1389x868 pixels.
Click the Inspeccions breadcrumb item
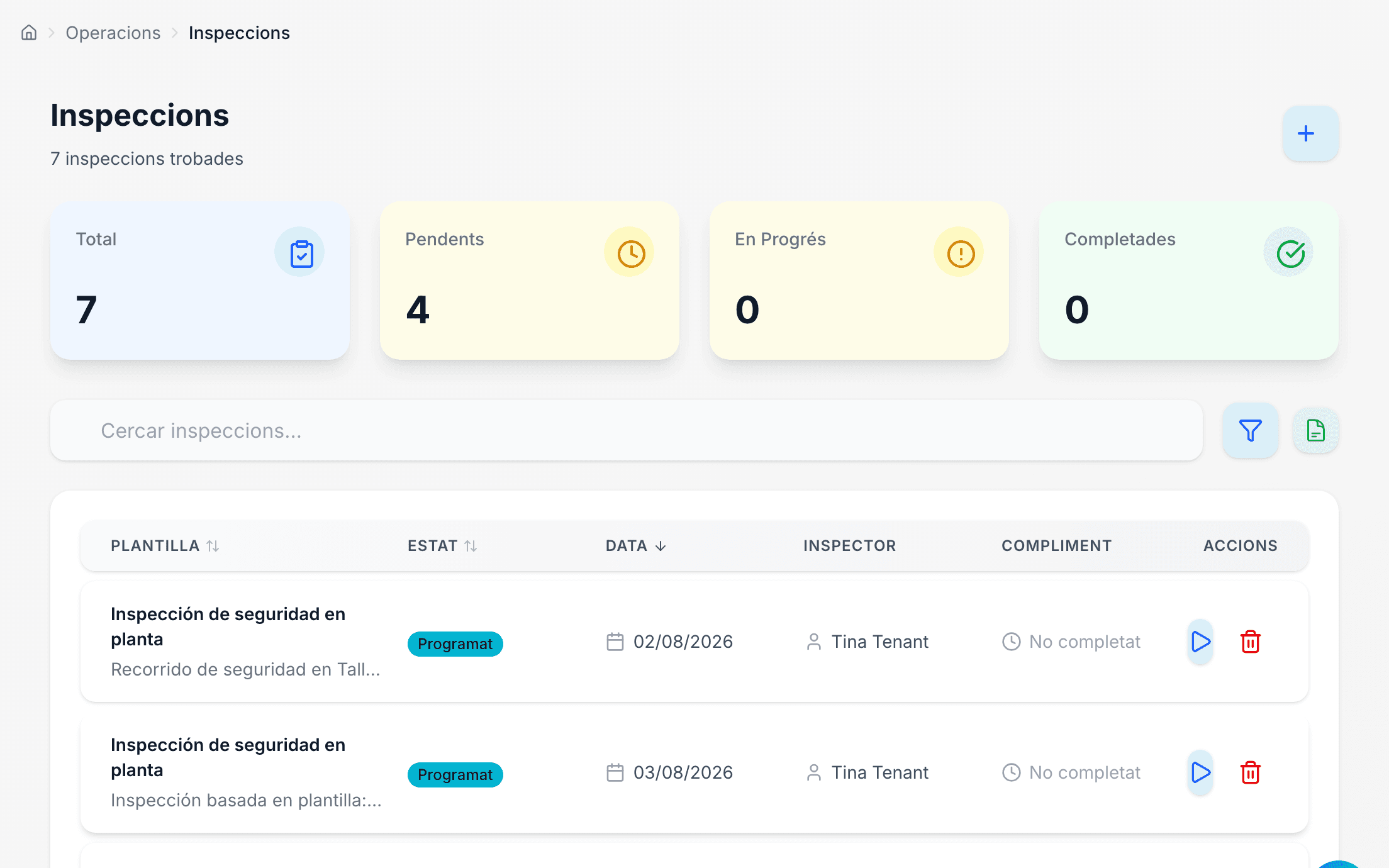(x=239, y=33)
